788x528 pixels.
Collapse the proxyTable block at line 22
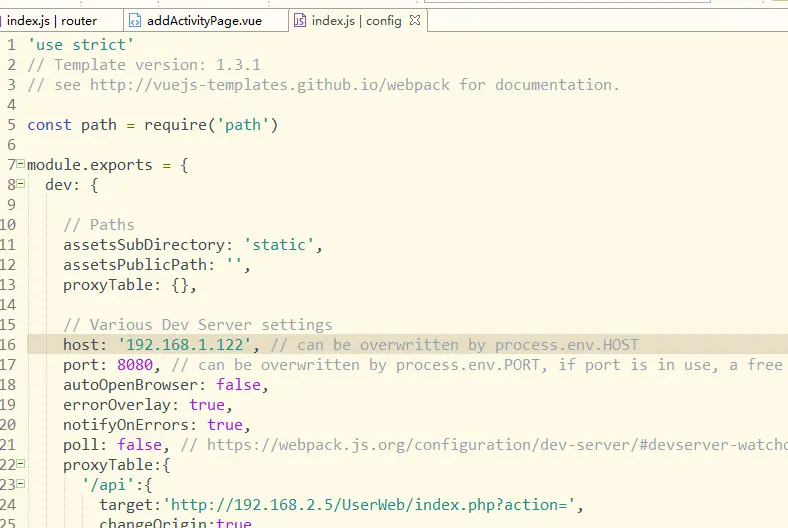point(21,464)
